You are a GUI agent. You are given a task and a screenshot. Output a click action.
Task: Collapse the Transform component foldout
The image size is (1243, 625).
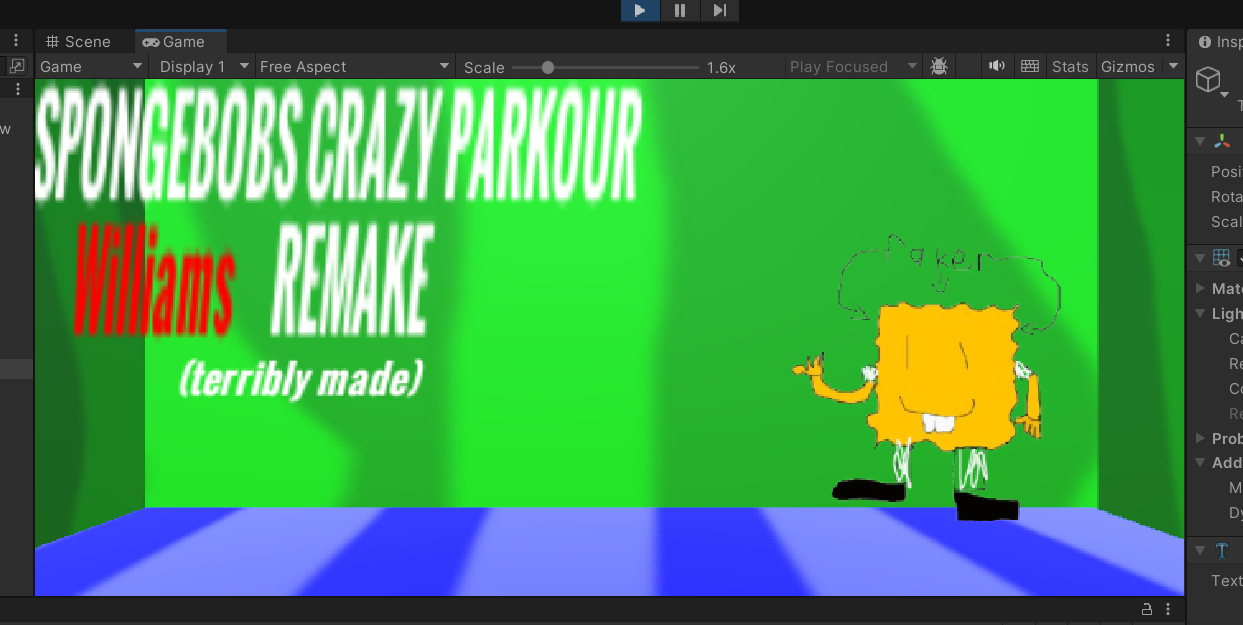[x=1200, y=142]
